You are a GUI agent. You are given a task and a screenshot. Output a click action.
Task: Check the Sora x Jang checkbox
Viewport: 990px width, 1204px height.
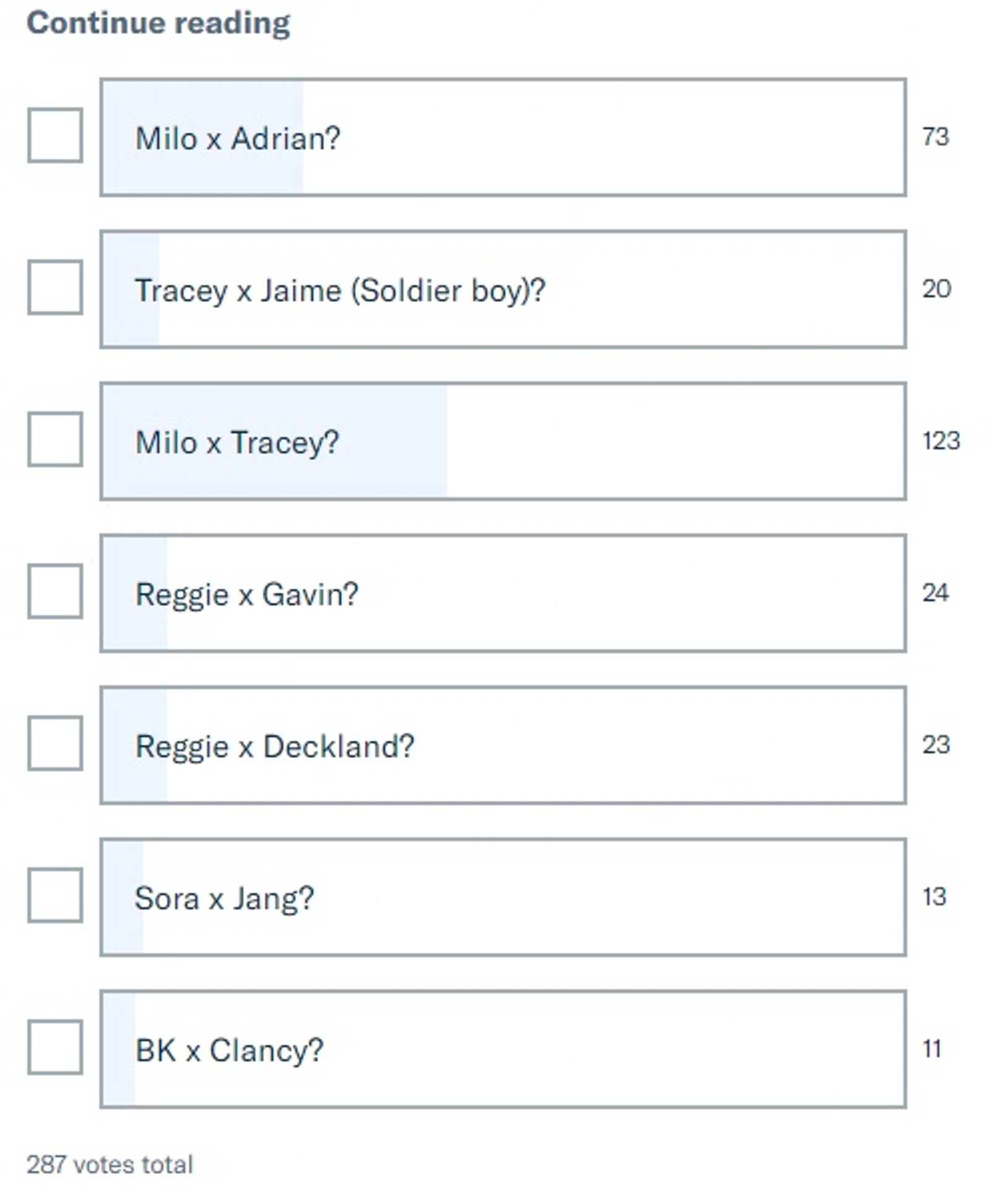[55, 895]
